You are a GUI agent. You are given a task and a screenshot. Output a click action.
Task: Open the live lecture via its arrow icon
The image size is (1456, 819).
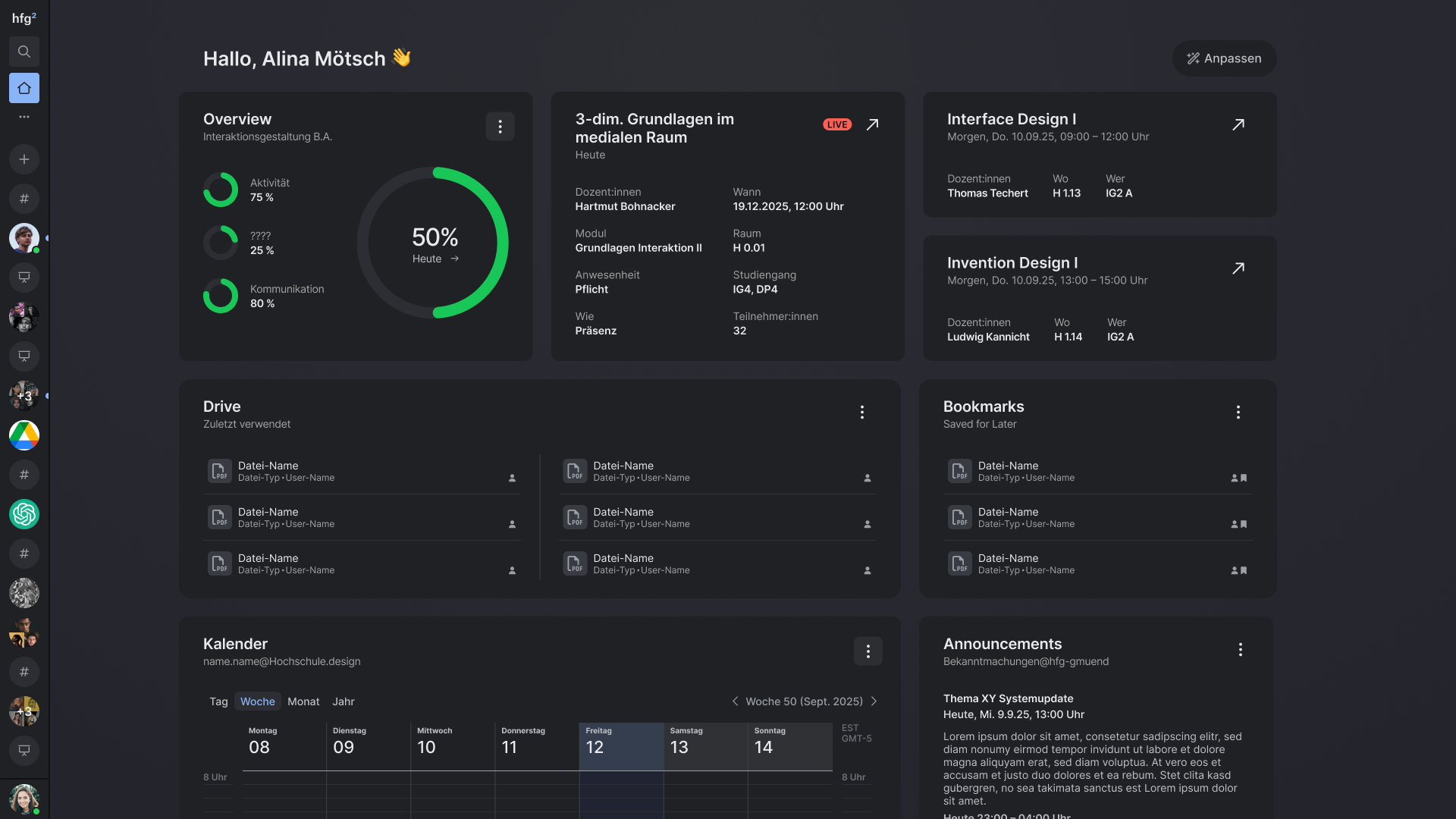[x=873, y=124]
